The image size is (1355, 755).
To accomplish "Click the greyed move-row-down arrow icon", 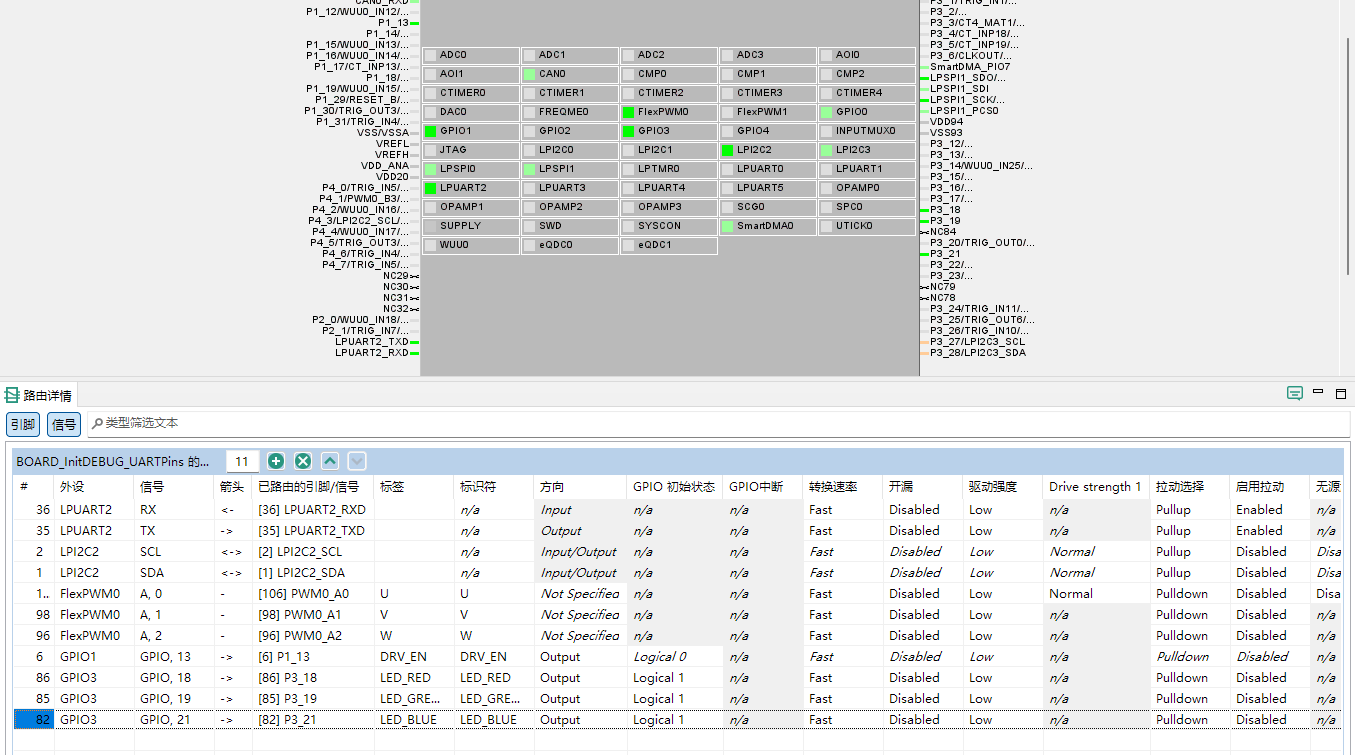I will click(x=357, y=461).
